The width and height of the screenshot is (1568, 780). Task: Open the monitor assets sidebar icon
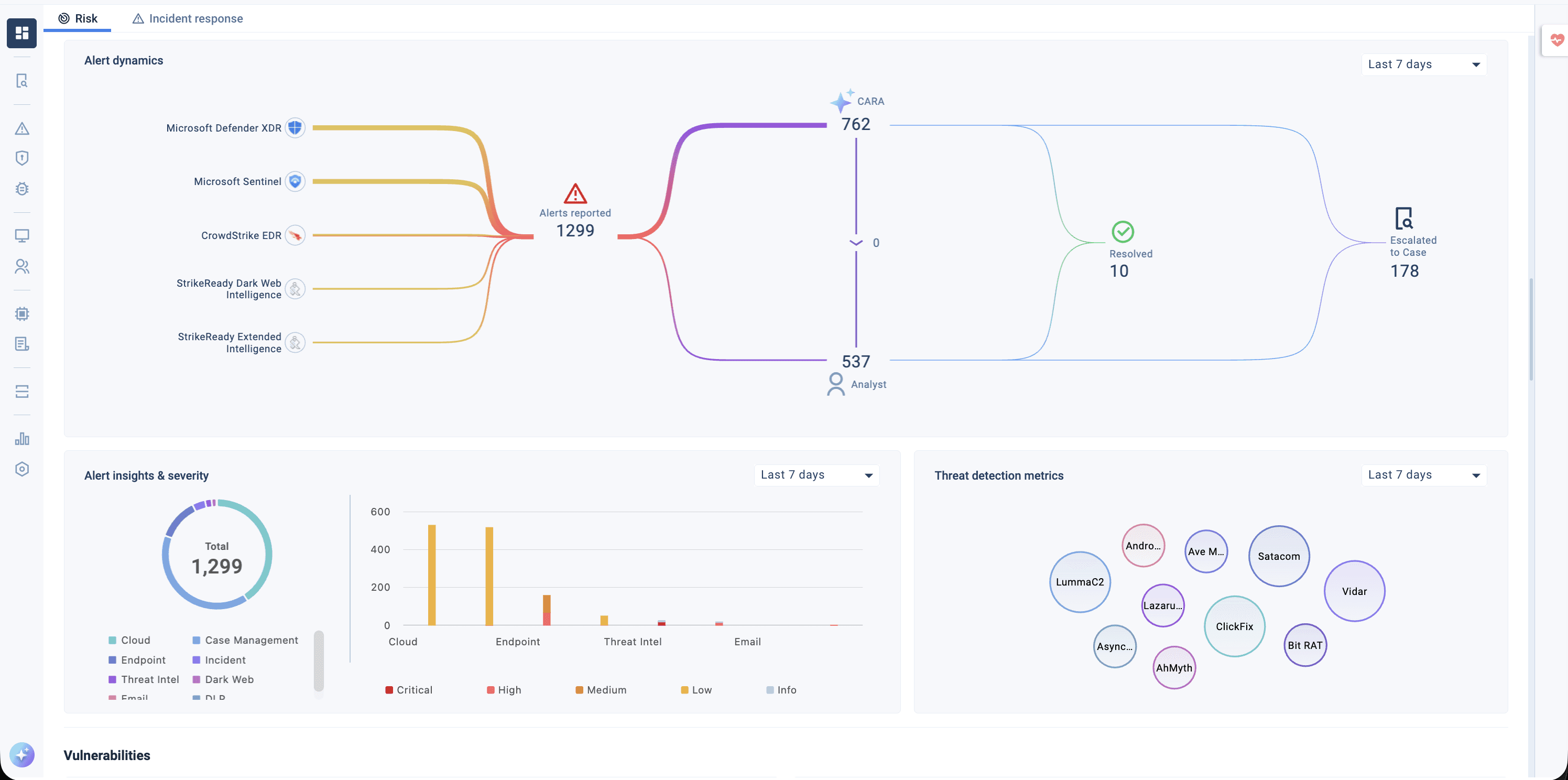click(22, 236)
